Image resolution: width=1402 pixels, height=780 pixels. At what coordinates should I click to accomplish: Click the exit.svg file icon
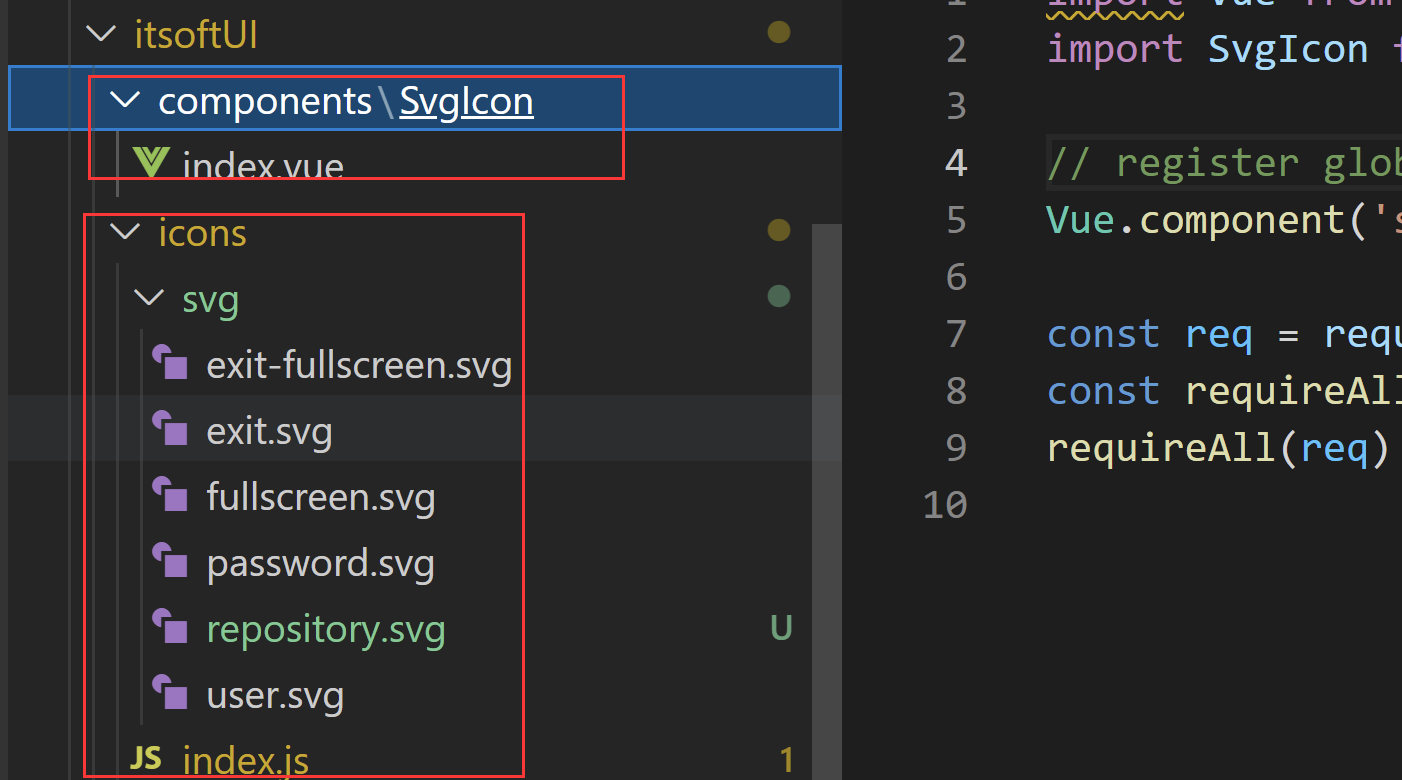170,430
